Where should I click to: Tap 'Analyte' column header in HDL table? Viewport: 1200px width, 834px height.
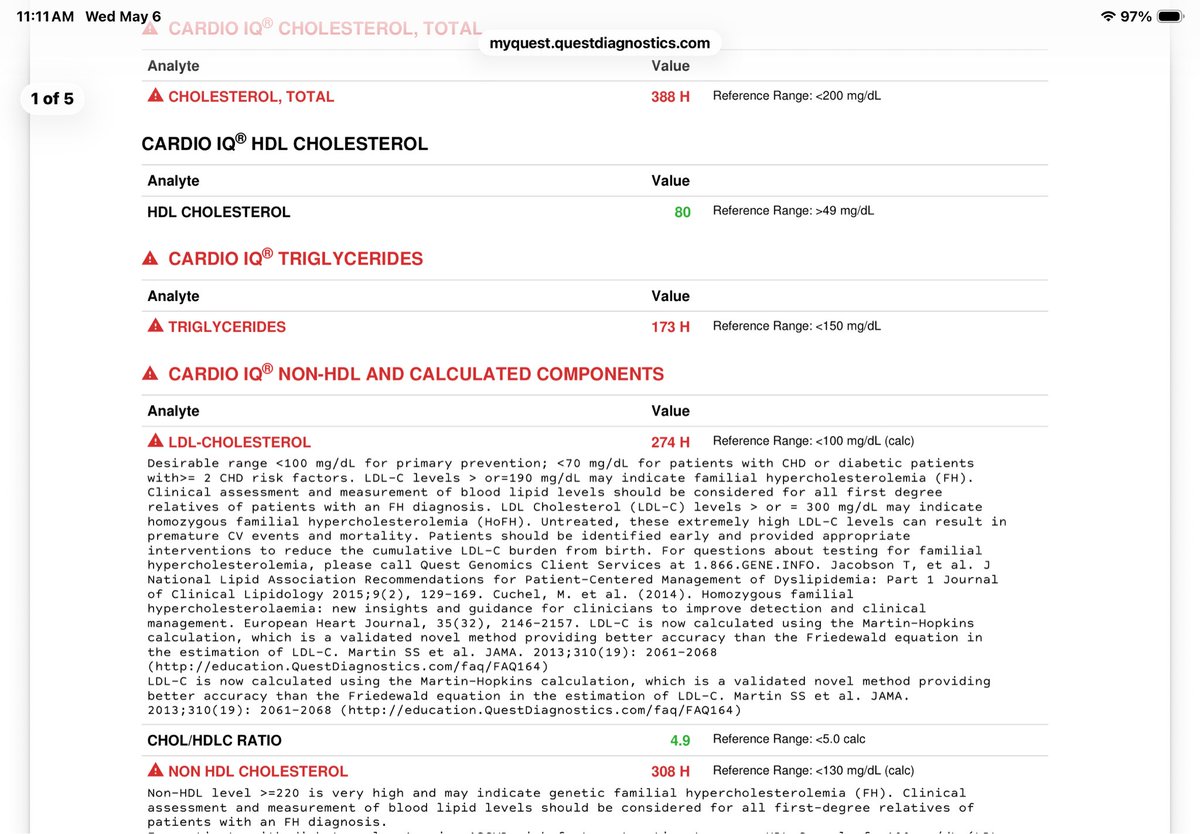[173, 181]
